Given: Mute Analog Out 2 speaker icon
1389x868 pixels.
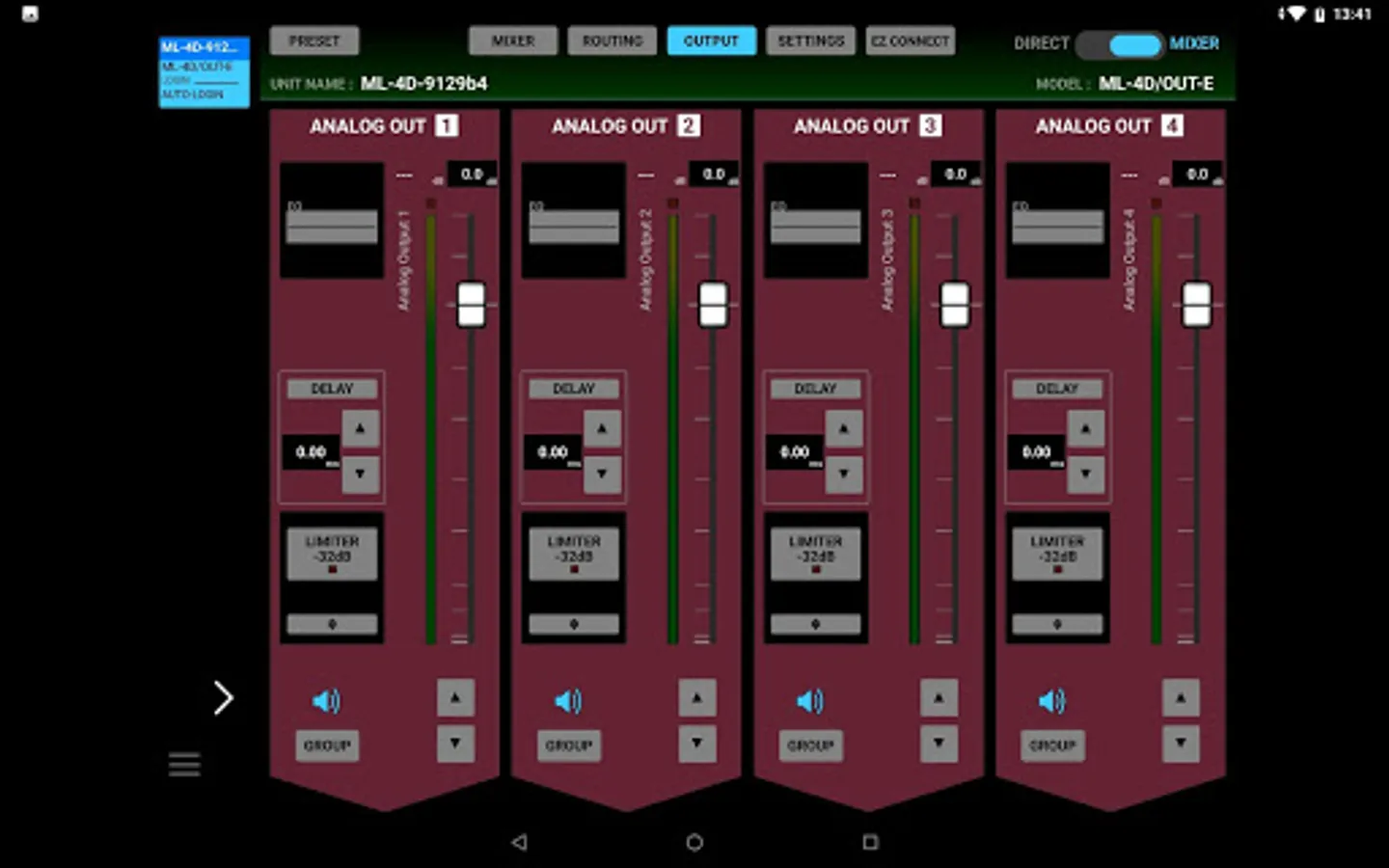Looking at the screenshot, I should [x=568, y=701].
